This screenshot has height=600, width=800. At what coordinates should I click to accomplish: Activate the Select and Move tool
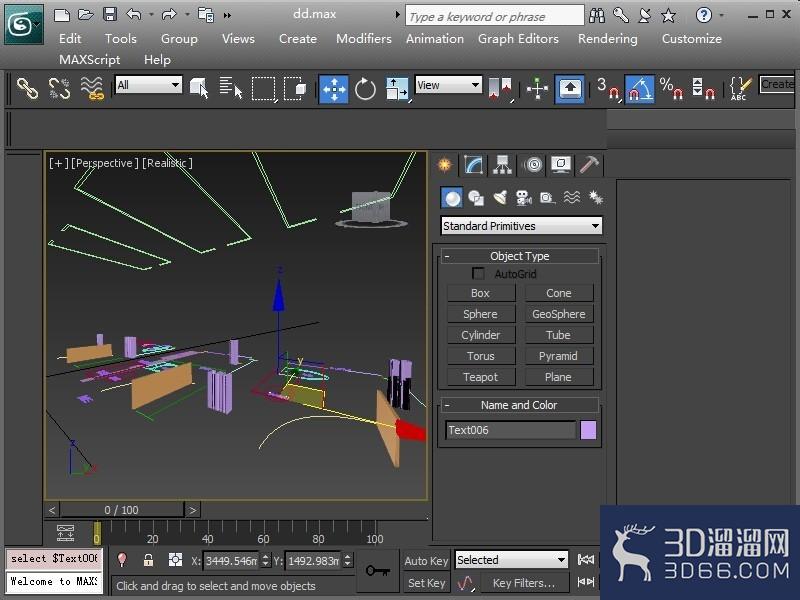333,89
